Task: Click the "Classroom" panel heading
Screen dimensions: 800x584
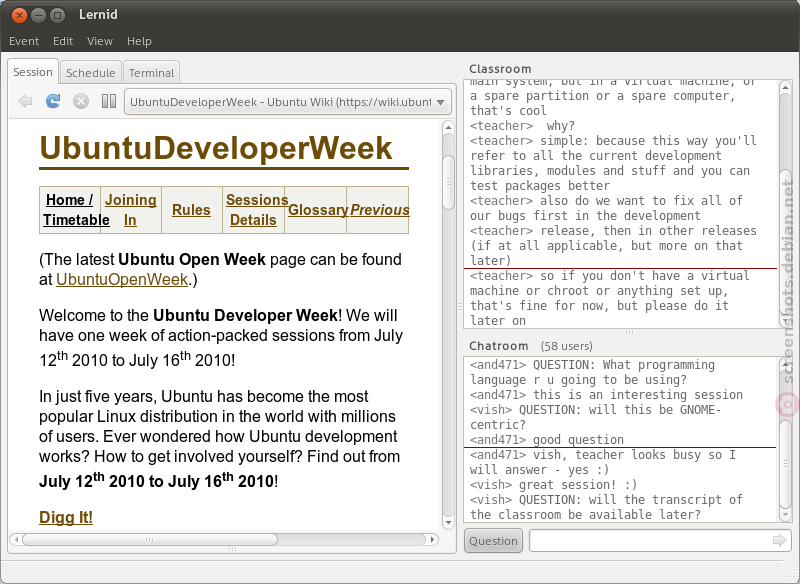Action: tap(500, 69)
